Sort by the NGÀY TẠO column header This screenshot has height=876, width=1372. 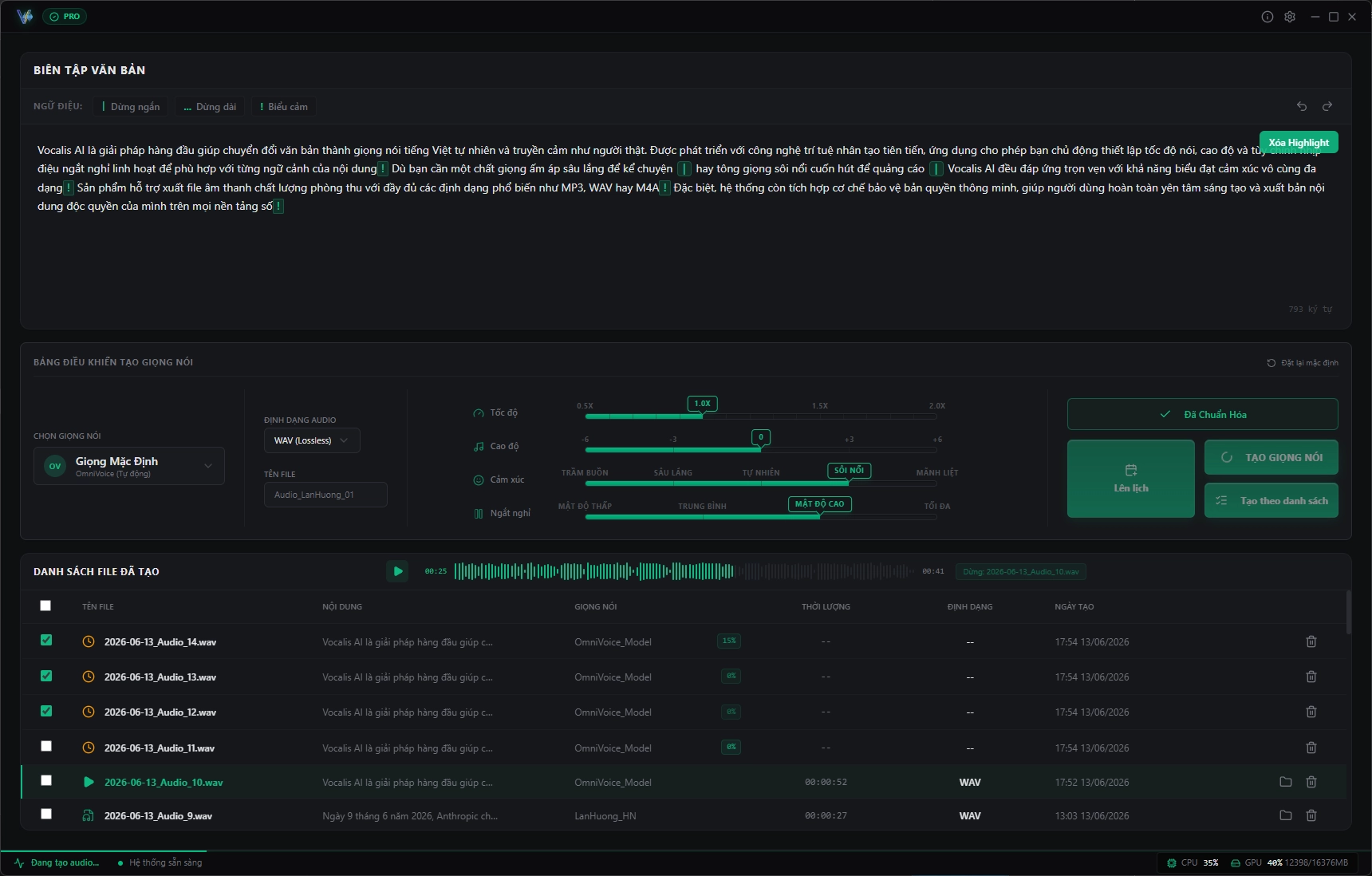[x=1074, y=607]
